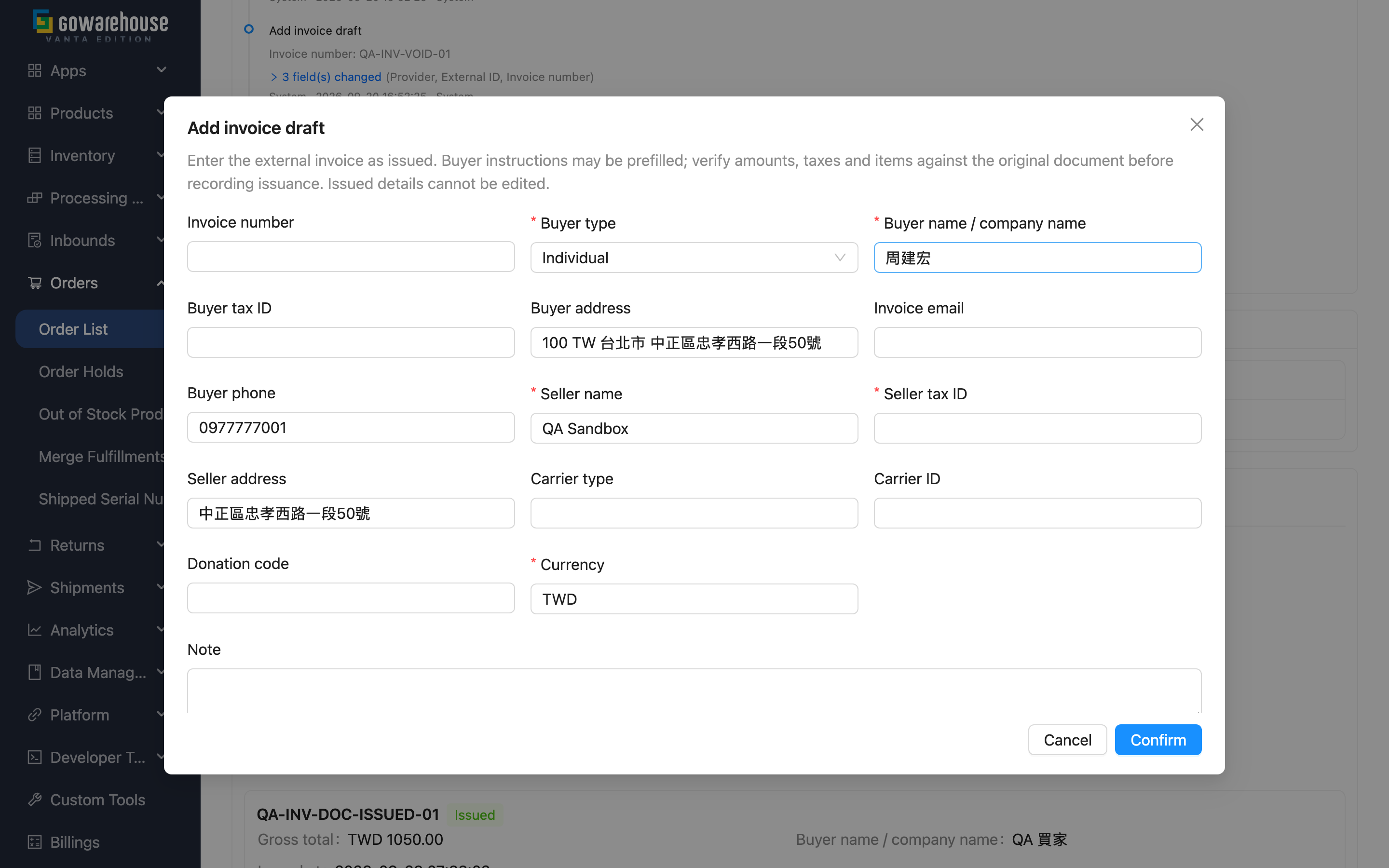The width and height of the screenshot is (1389, 868).
Task: Click the Custom Tools wrench icon
Action: pos(34,800)
